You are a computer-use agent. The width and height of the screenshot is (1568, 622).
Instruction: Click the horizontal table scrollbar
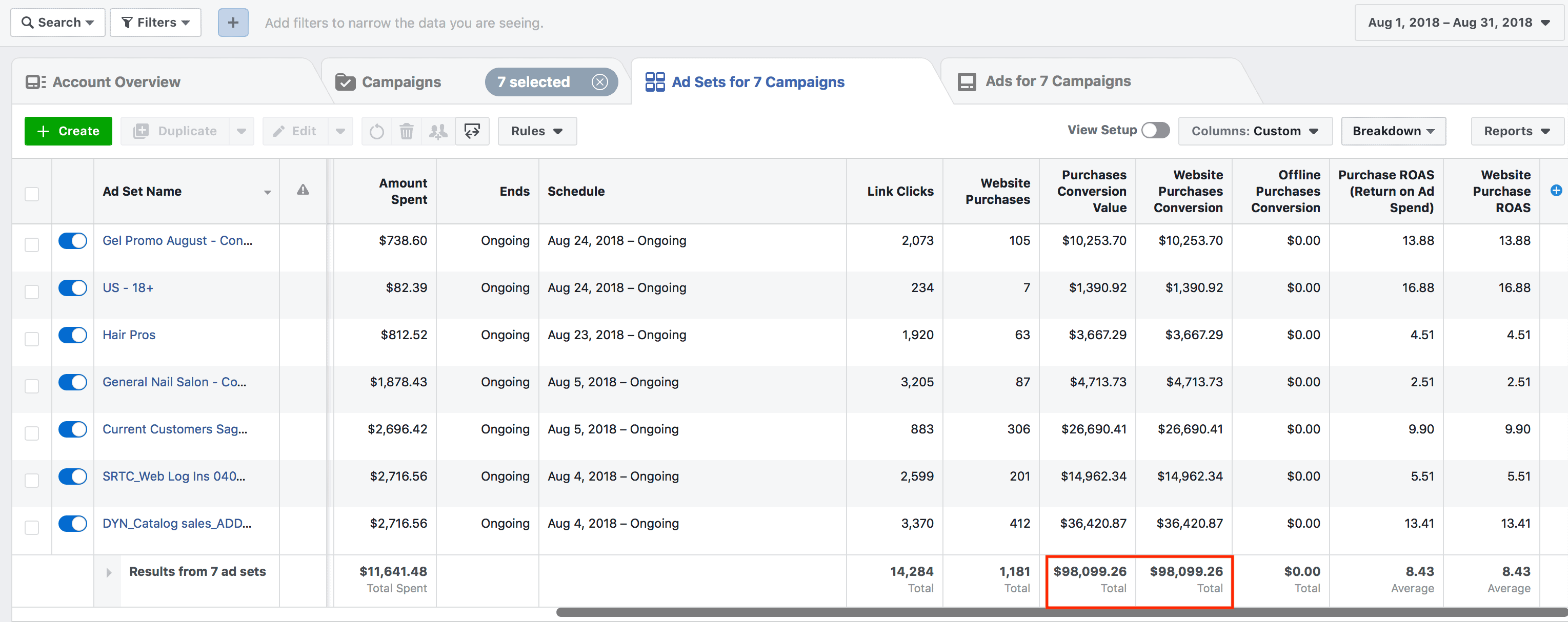coord(1059,612)
